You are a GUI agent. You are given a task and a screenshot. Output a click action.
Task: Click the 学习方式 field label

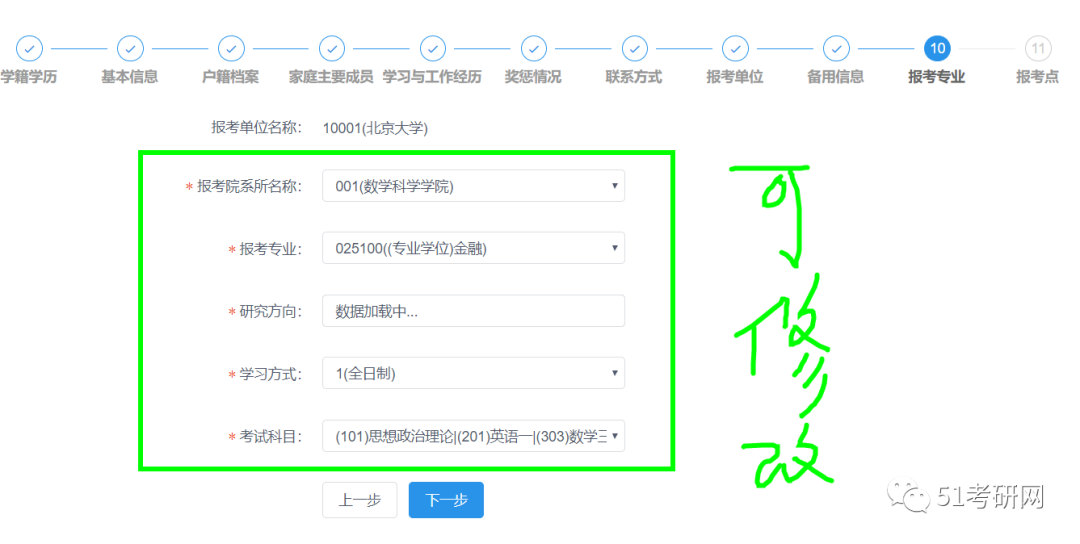click(x=271, y=375)
